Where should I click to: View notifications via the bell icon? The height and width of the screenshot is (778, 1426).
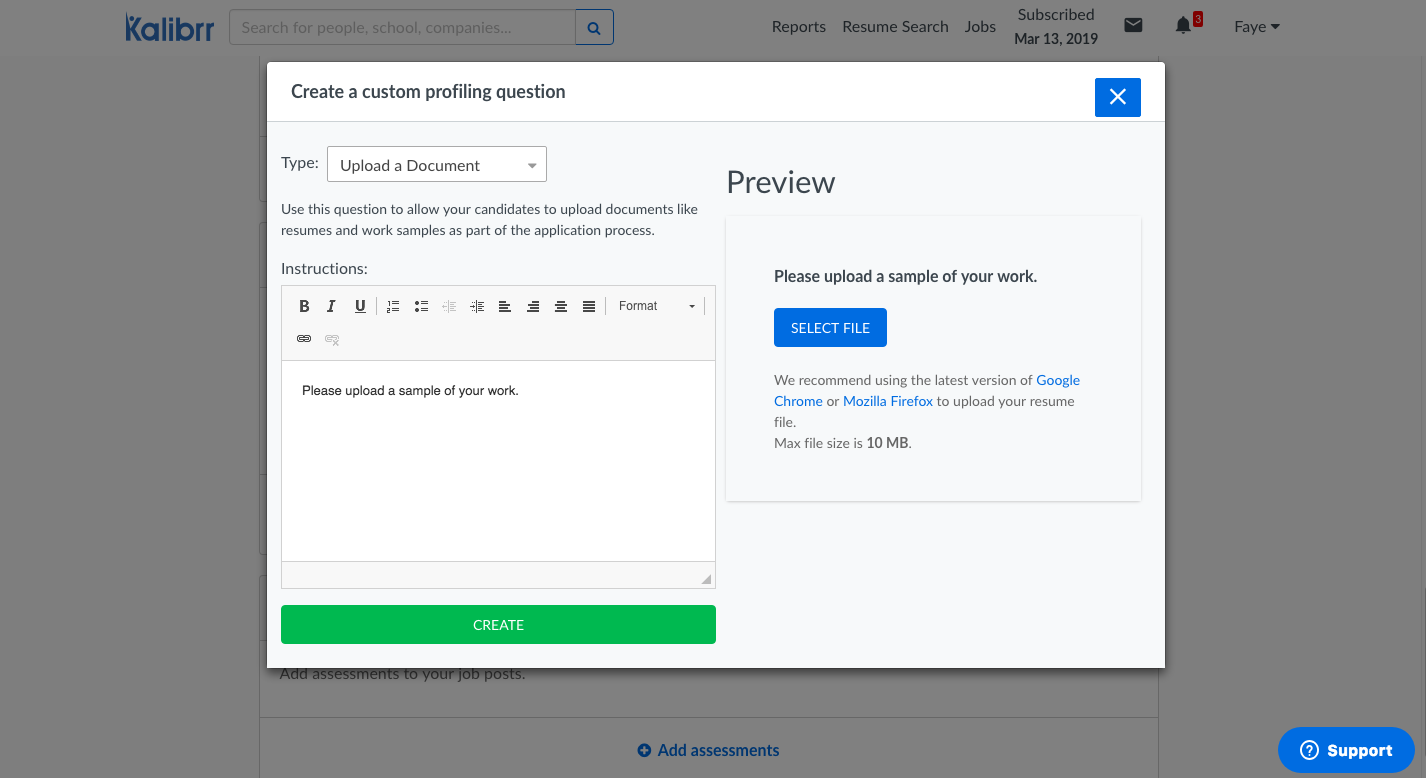pos(1183,26)
